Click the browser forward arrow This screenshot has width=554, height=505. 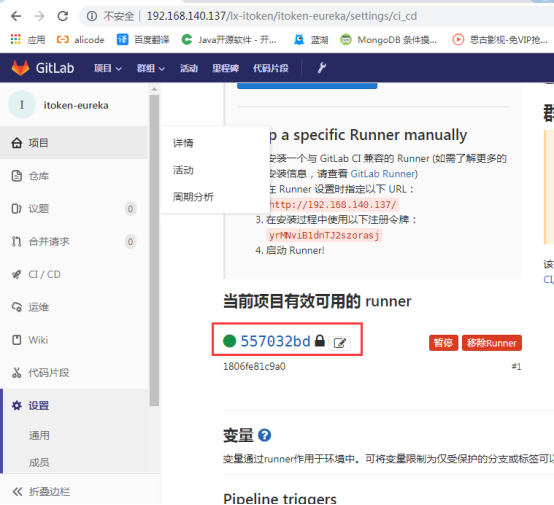[x=39, y=16]
